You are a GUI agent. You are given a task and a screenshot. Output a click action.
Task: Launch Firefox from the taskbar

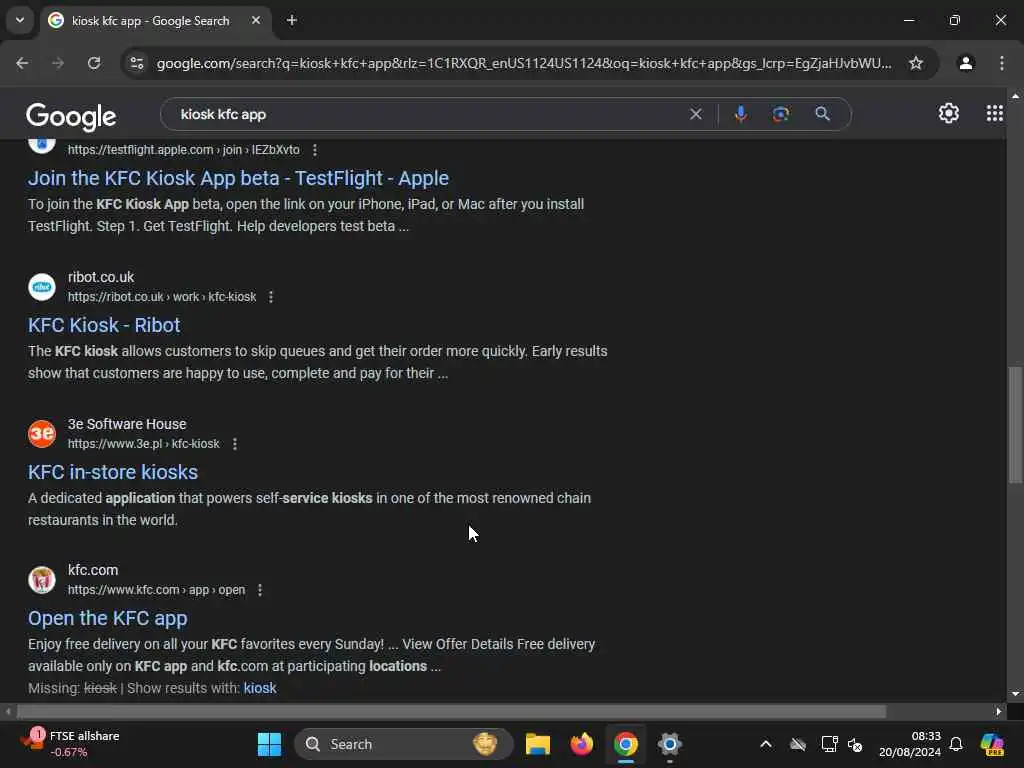581,744
